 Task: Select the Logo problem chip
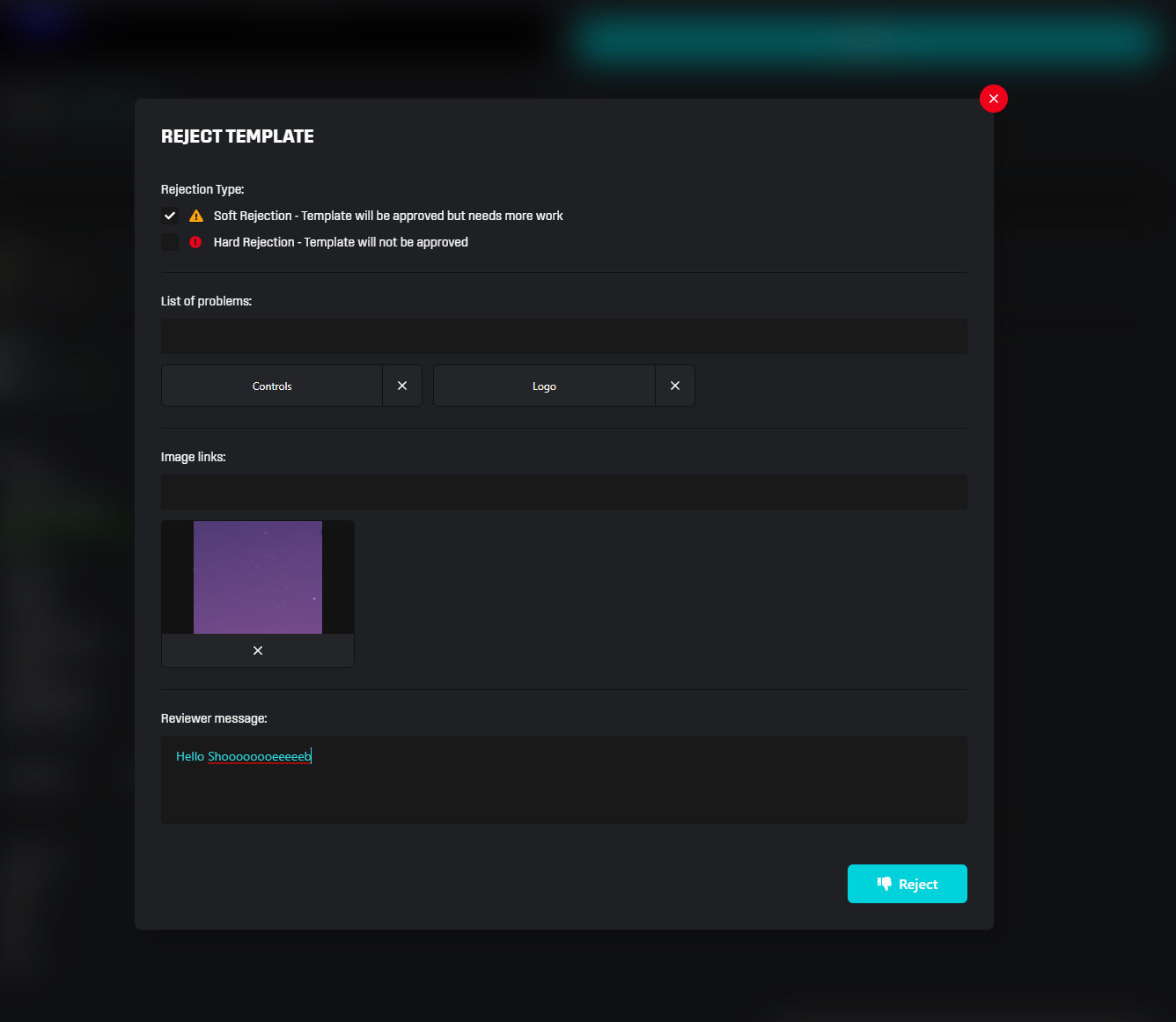pos(544,386)
